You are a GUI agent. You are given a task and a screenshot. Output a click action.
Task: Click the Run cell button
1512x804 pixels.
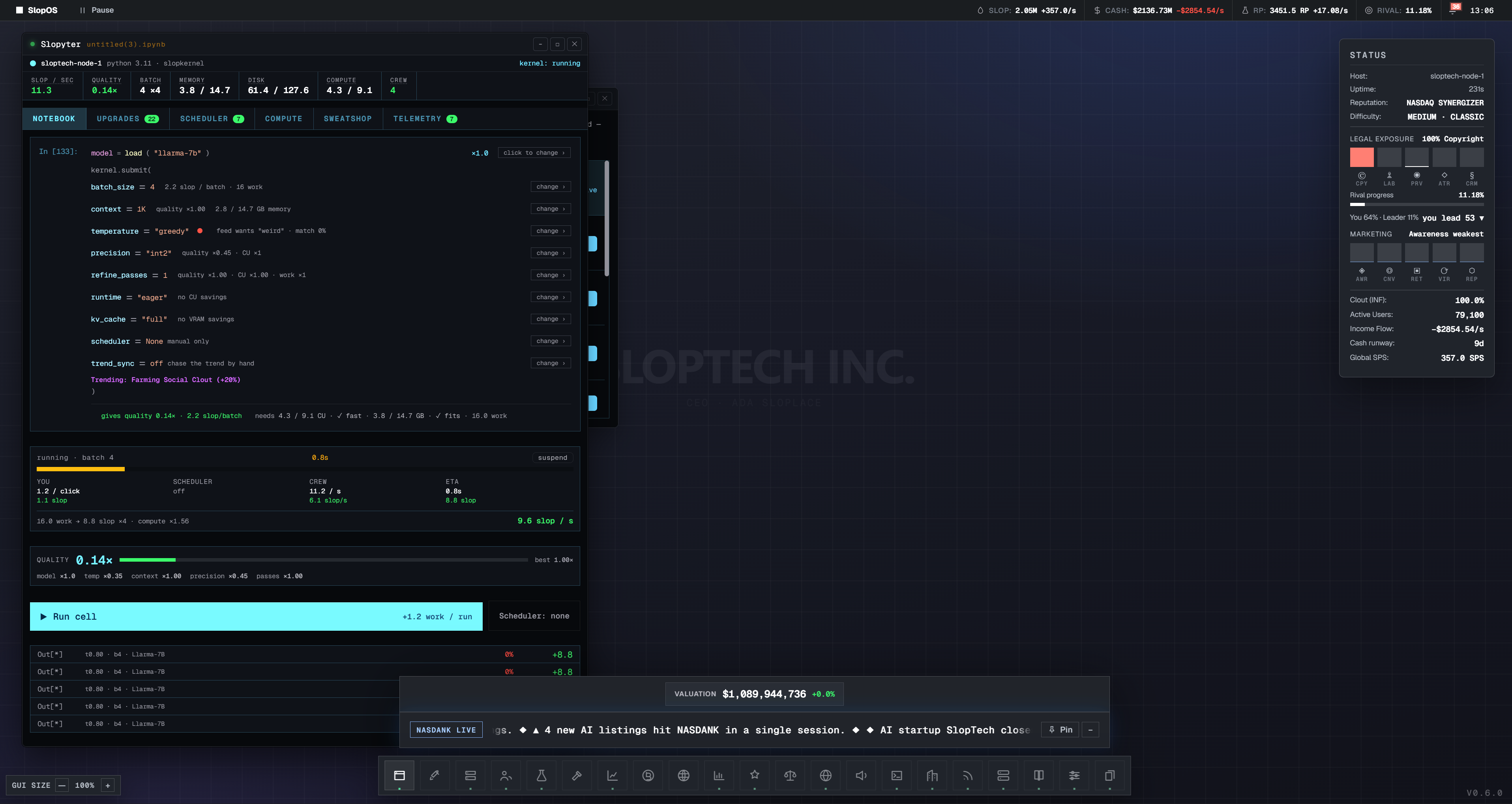click(x=256, y=616)
